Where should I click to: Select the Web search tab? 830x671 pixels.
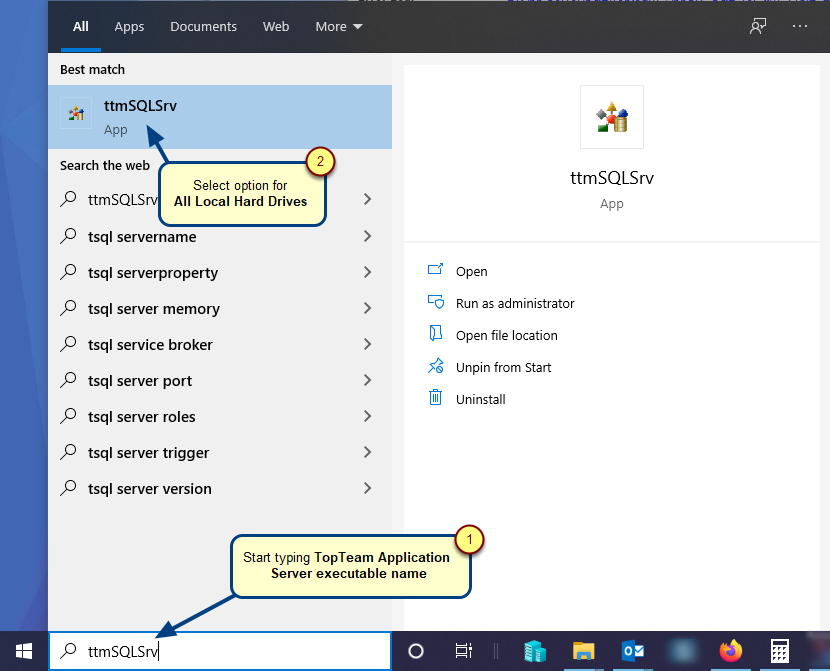click(x=276, y=26)
